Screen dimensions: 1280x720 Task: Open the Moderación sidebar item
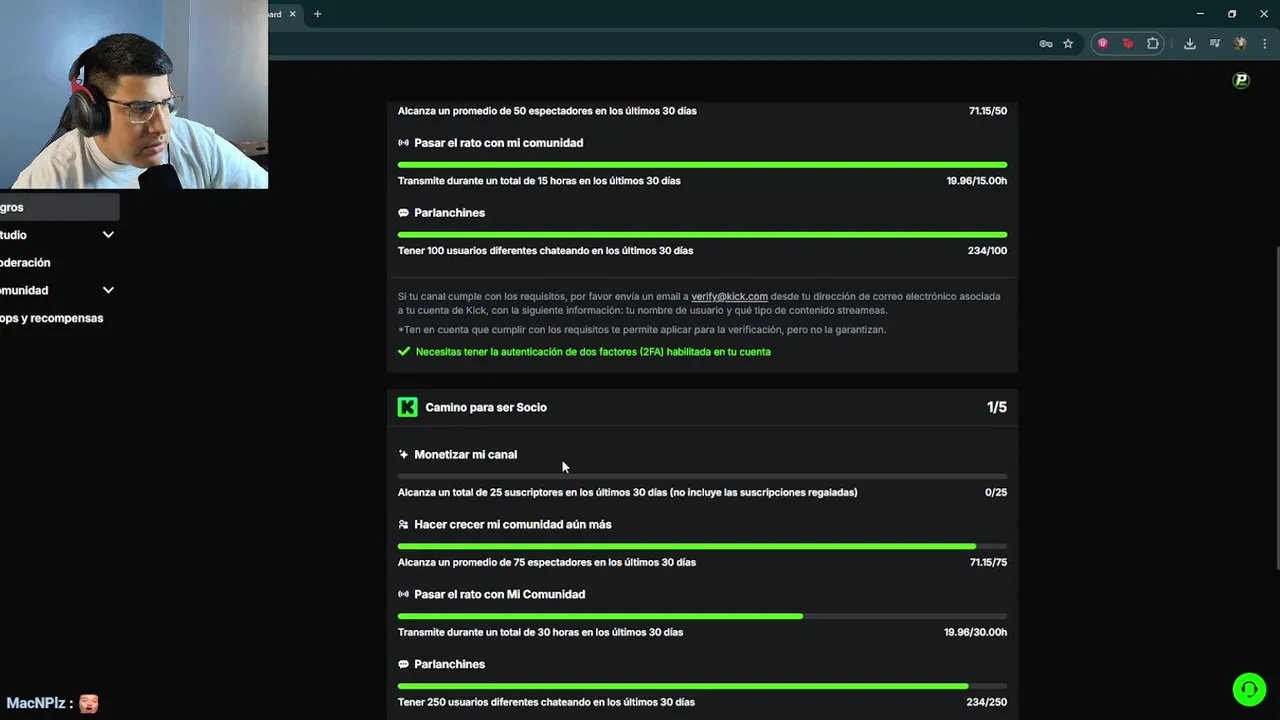(x=25, y=263)
